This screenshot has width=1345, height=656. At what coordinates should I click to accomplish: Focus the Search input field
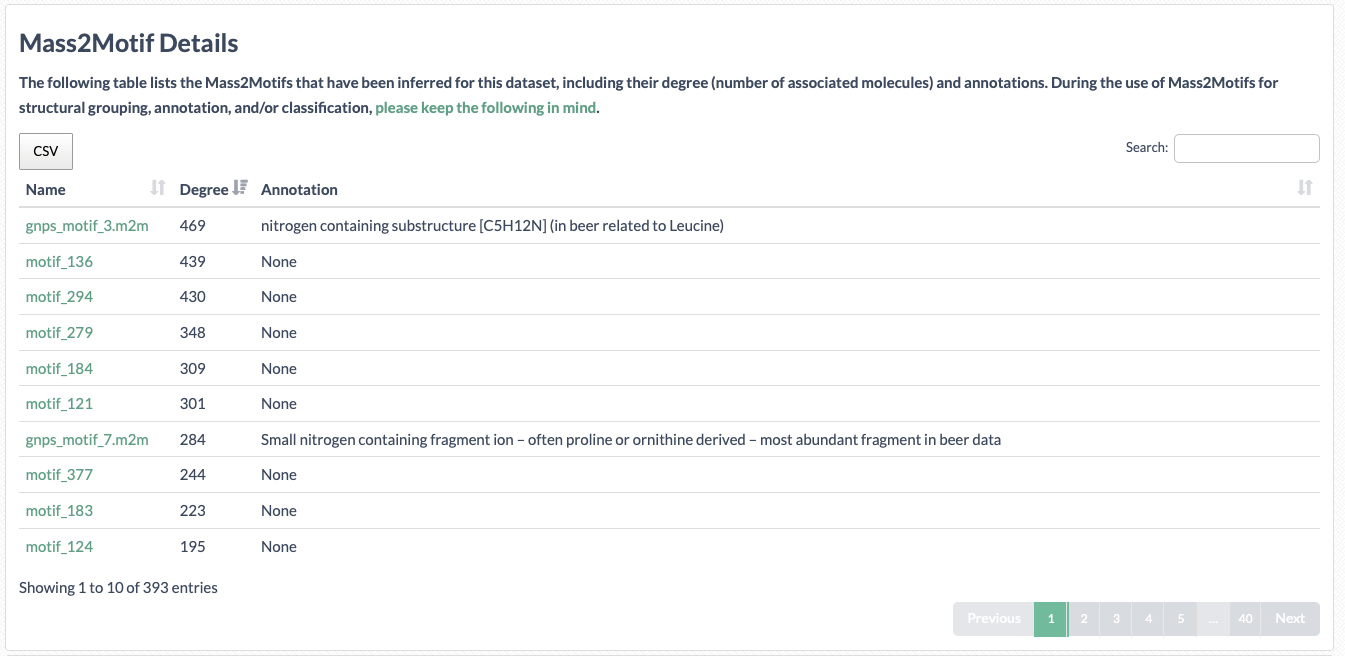(x=1246, y=148)
